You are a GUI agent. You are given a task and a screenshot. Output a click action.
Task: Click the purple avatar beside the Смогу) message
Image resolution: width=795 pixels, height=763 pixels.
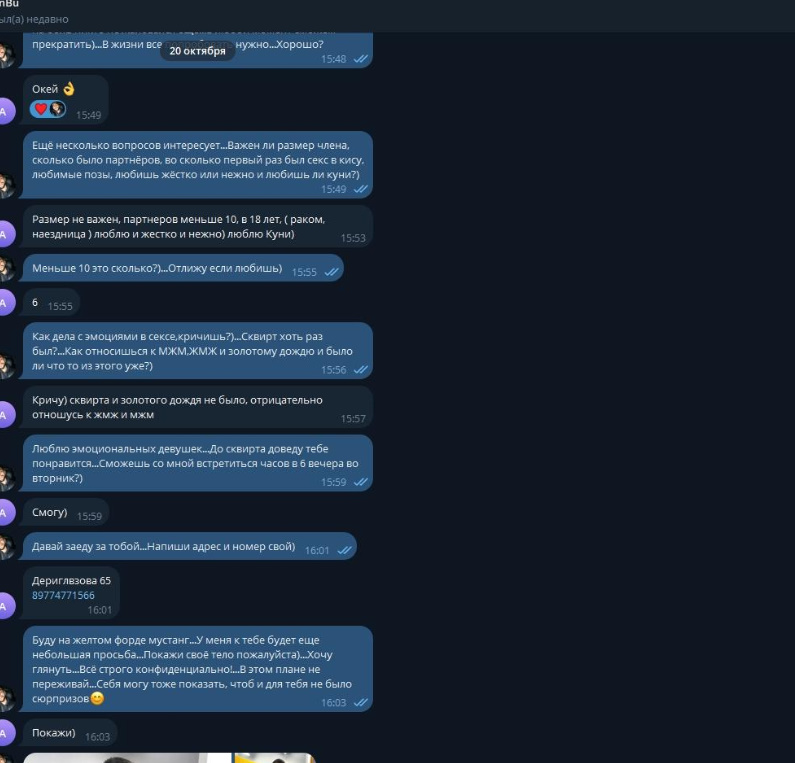tap(5, 512)
